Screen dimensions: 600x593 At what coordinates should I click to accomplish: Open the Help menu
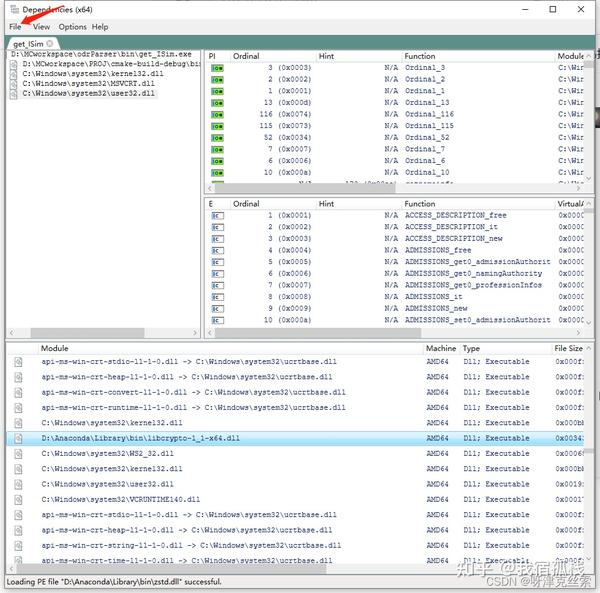(100, 27)
